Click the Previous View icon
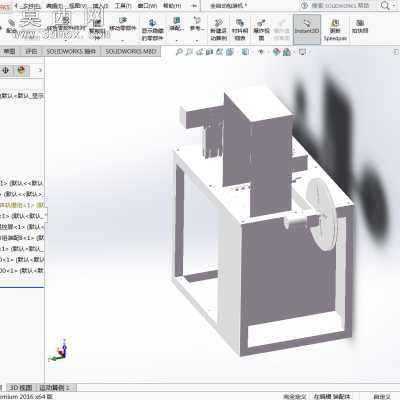This screenshot has width=400, height=400. pos(200,52)
